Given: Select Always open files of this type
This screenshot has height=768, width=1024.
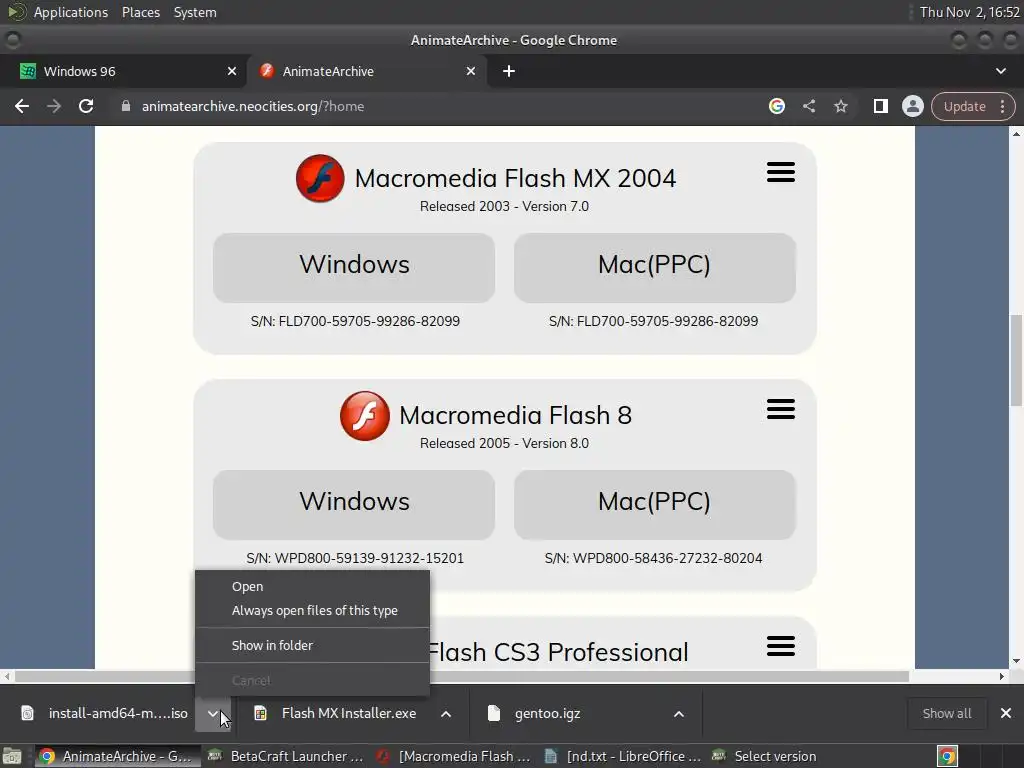Looking at the screenshot, I should tap(312, 611).
